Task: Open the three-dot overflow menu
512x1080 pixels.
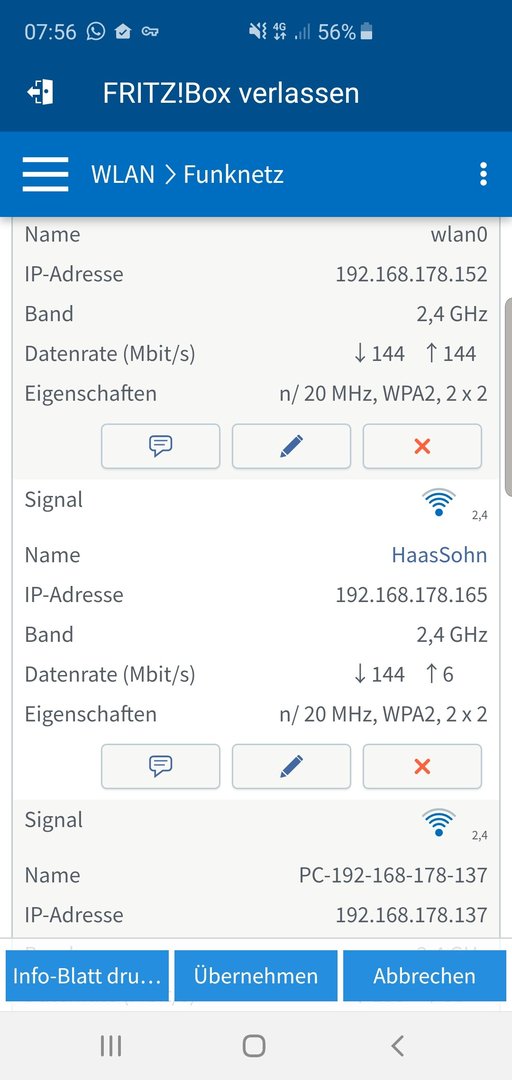Action: click(x=484, y=174)
